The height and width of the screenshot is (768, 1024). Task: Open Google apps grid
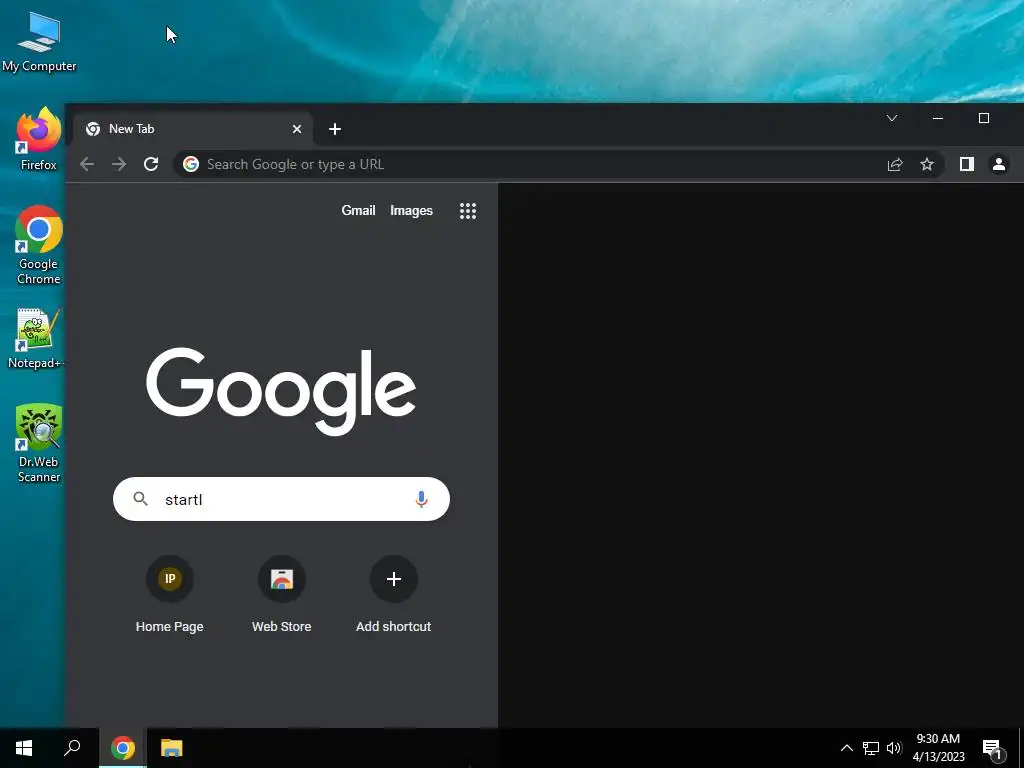(x=468, y=210)
